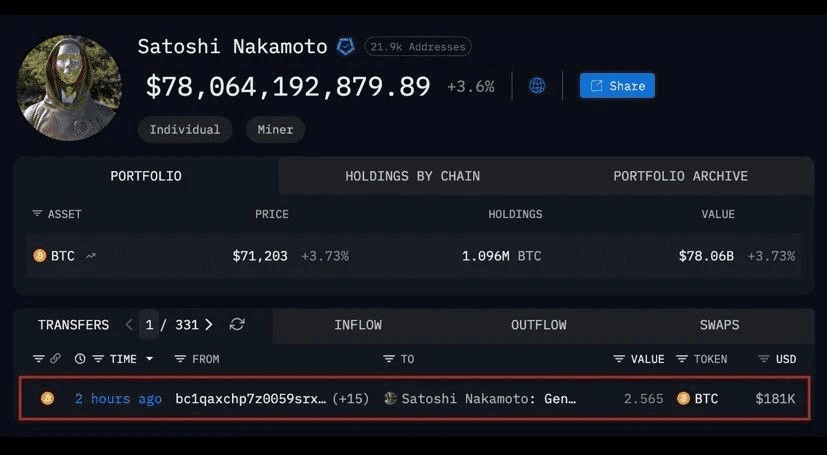Open the Portfolio Archive tab
The image size is (827, 455).
click(x=680, y=176)
